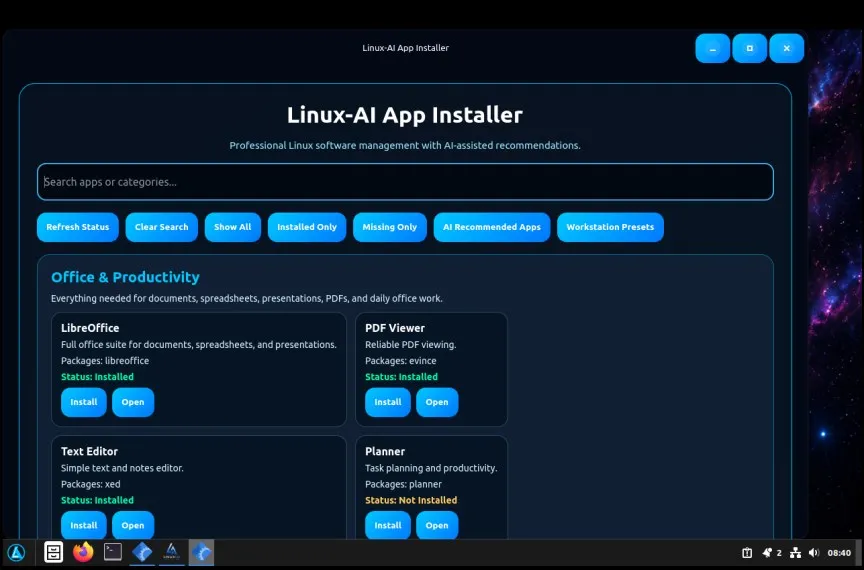Click the Linux-AI triangle logo app in taskbar
The width and height of the screenshot is (864, 570).
pos(171,552)
